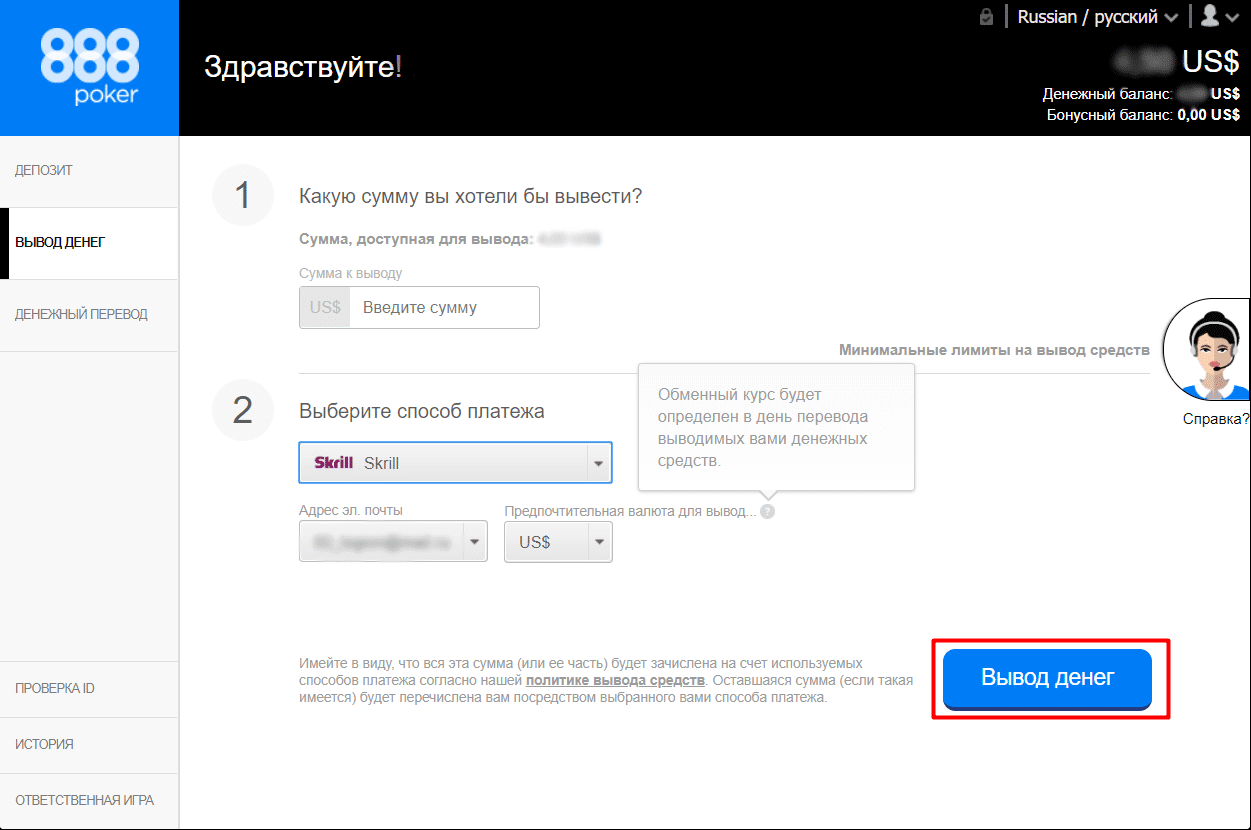
Task: Click the Skrill logo in payment selector
Action: 333,463
